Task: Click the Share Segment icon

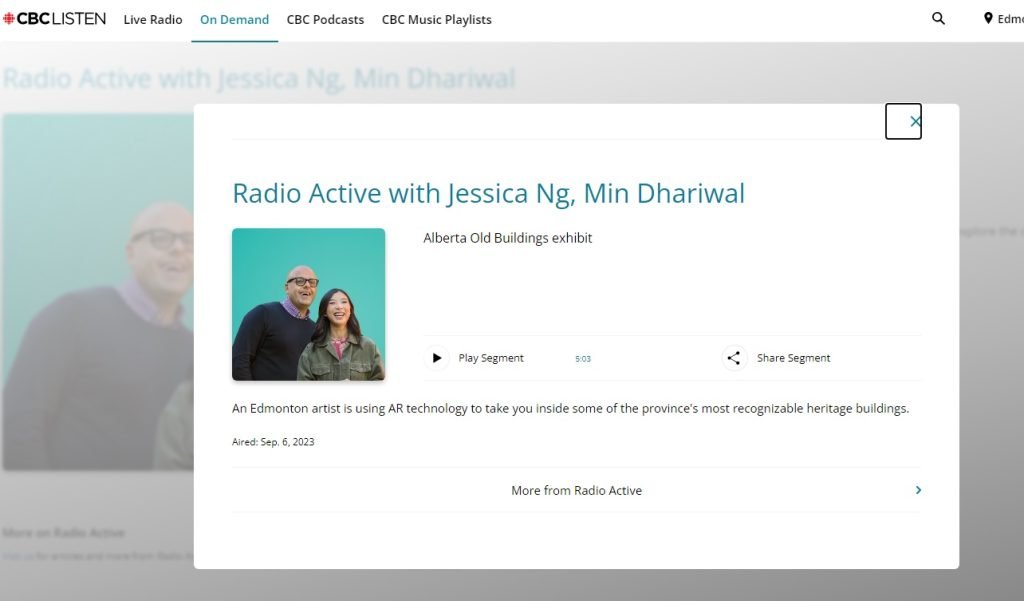Action: (734, 358)
